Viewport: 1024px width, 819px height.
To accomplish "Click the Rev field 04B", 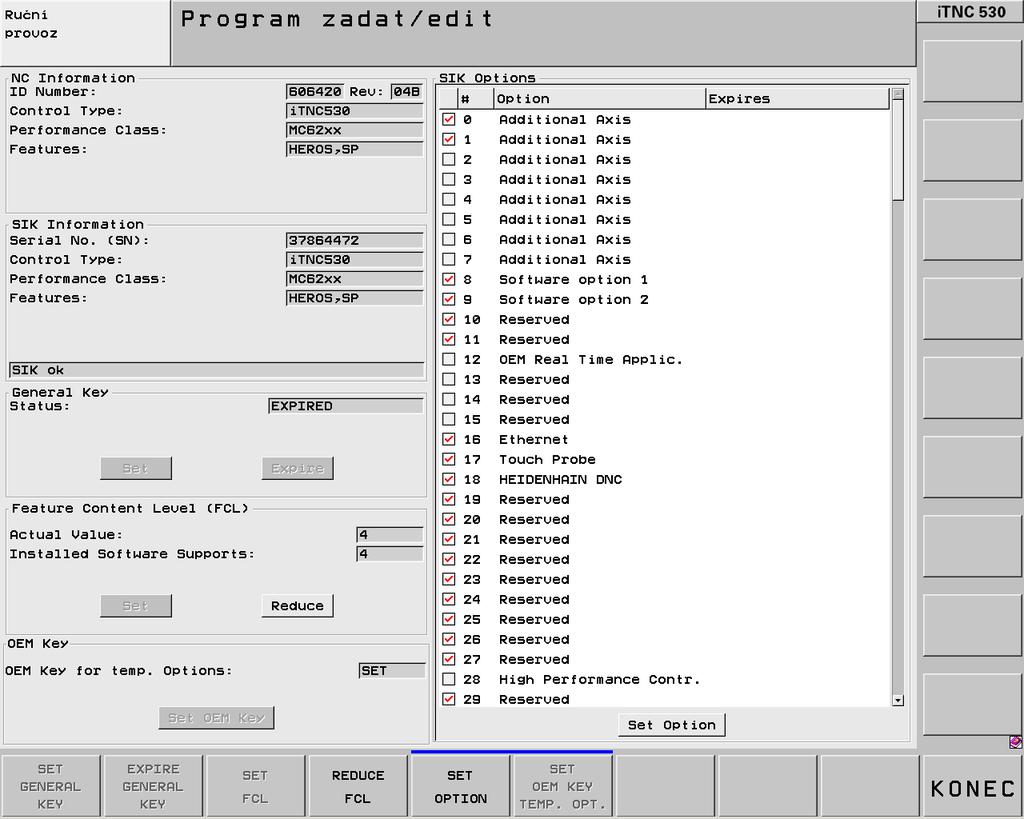I will tap(406, 92).
